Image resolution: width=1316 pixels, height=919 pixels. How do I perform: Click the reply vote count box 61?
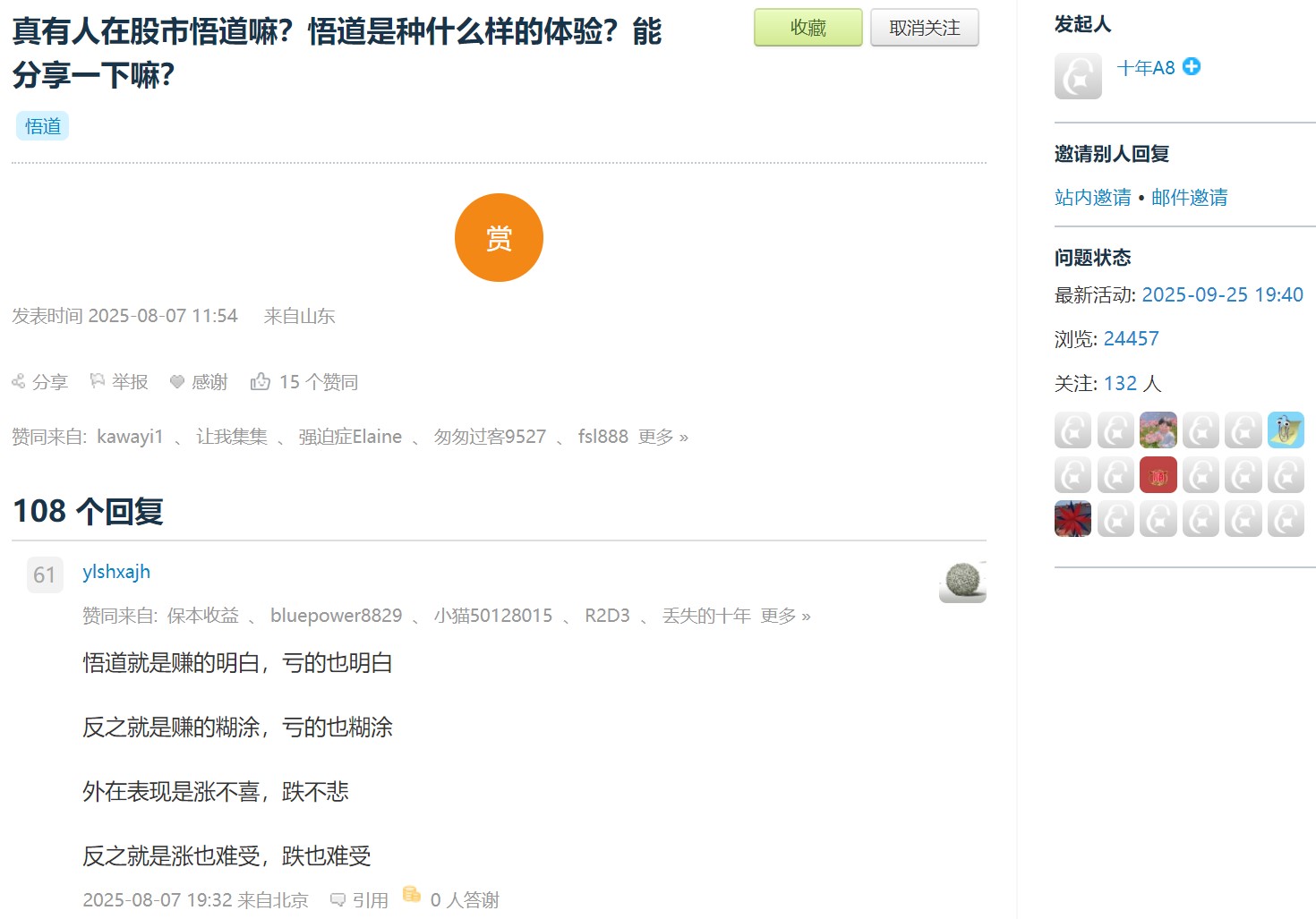pos(45,574)
